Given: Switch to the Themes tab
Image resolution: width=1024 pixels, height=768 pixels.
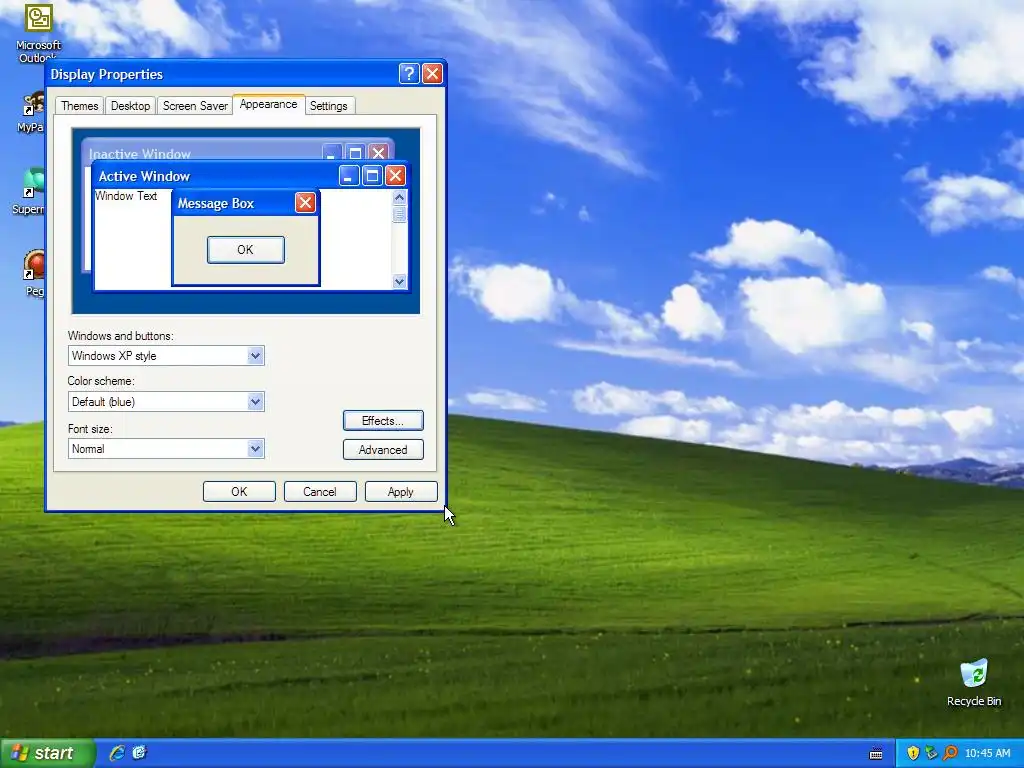Looking at the screenshot, I should [x=80, y=106].
